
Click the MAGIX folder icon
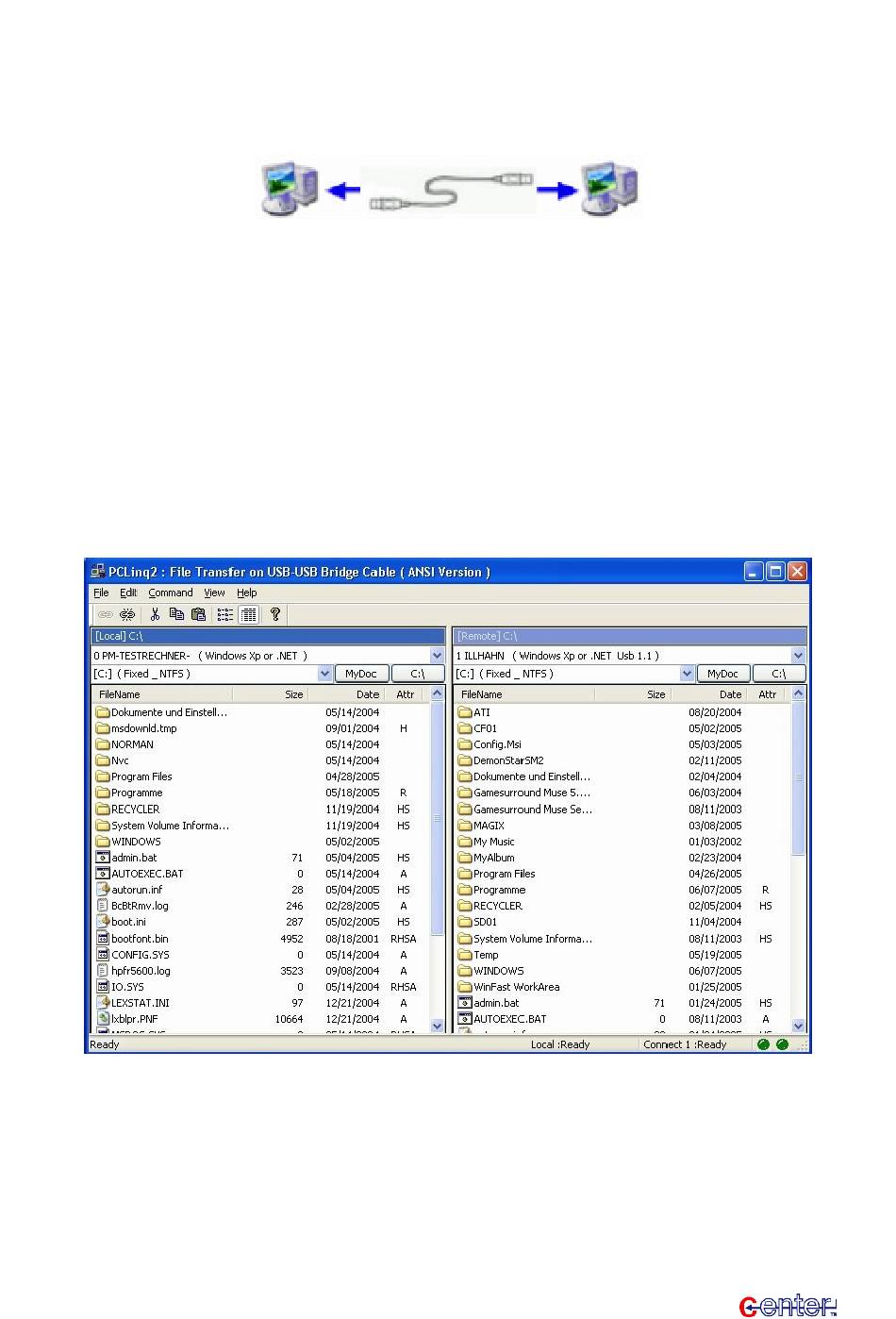(465, 826)
